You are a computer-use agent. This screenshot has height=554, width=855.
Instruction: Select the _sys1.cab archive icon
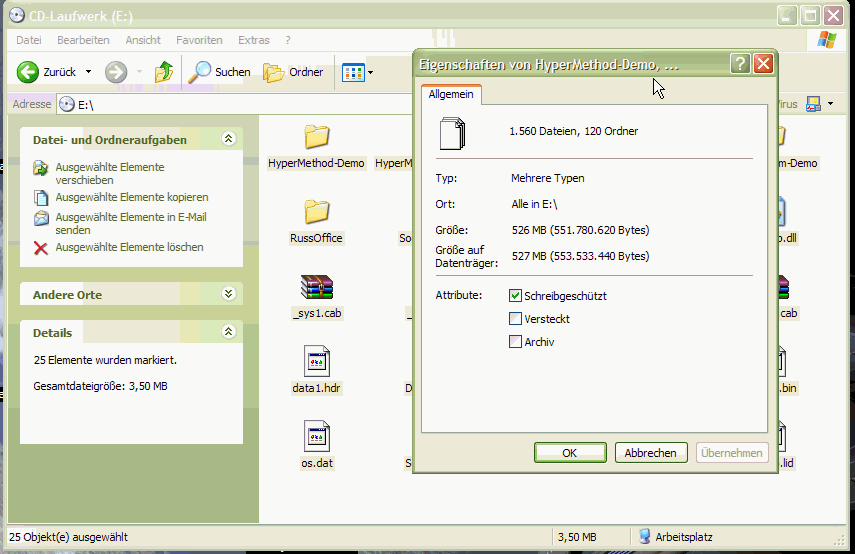coord(317,287)
